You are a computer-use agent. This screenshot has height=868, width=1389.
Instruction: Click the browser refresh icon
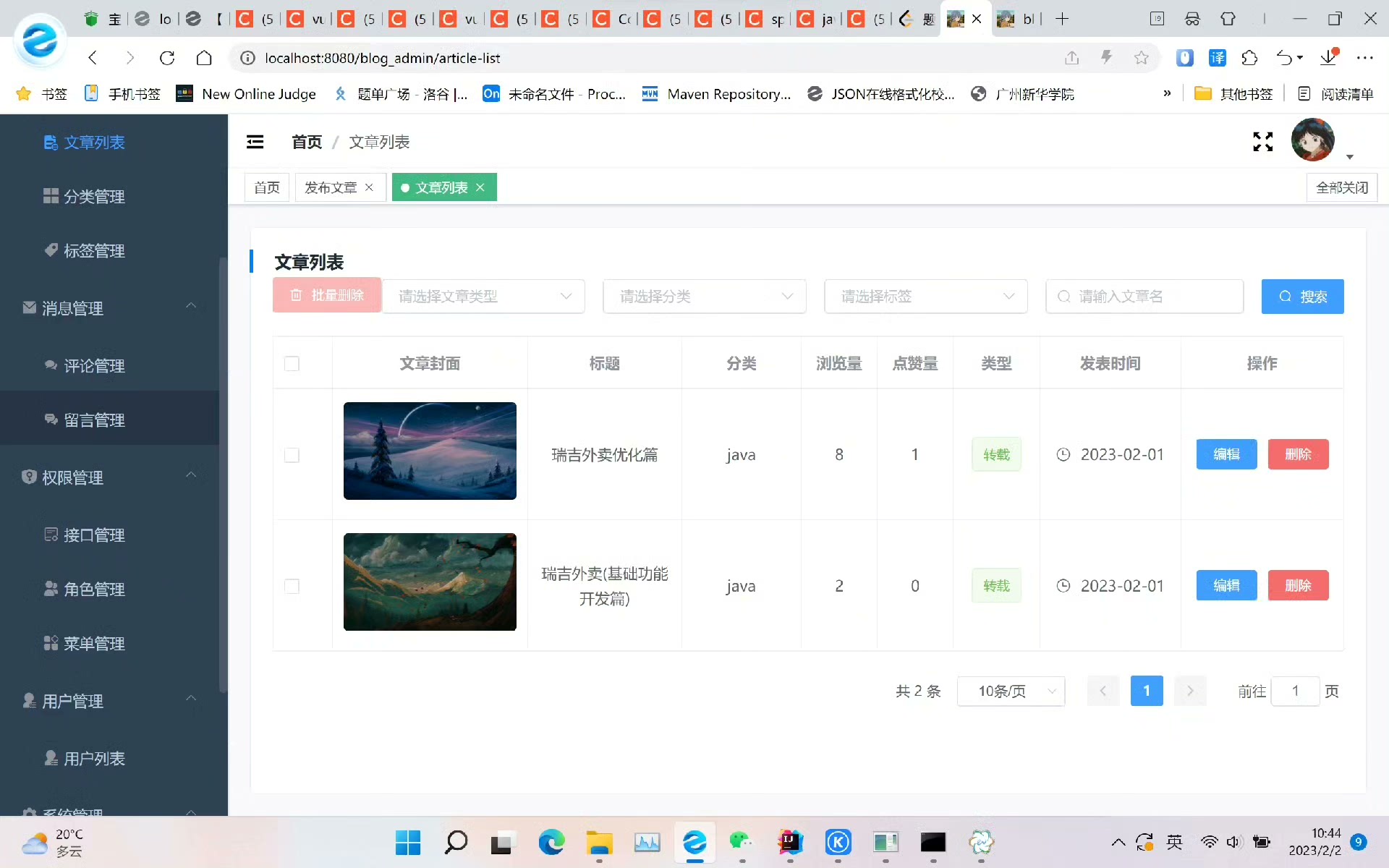pyautogui.click(x=167, y=58)
